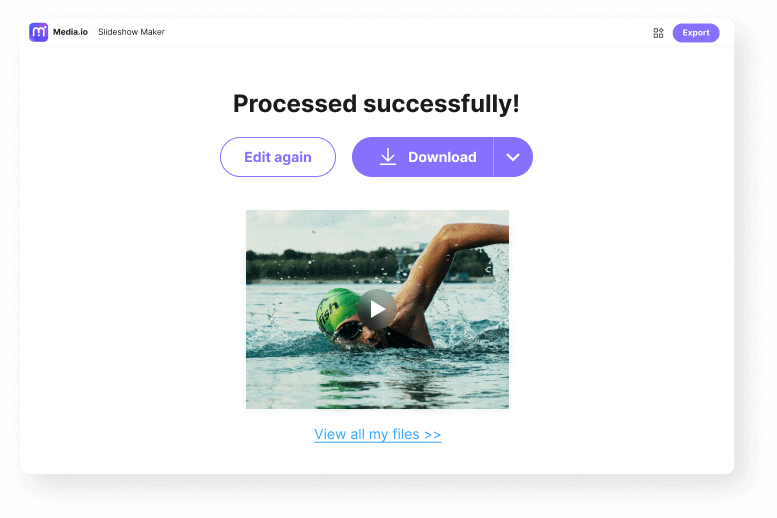The width and height of the screenshot is (777, 518).
Task: Click the water reflection at the preview bottom
Action: 377,384
